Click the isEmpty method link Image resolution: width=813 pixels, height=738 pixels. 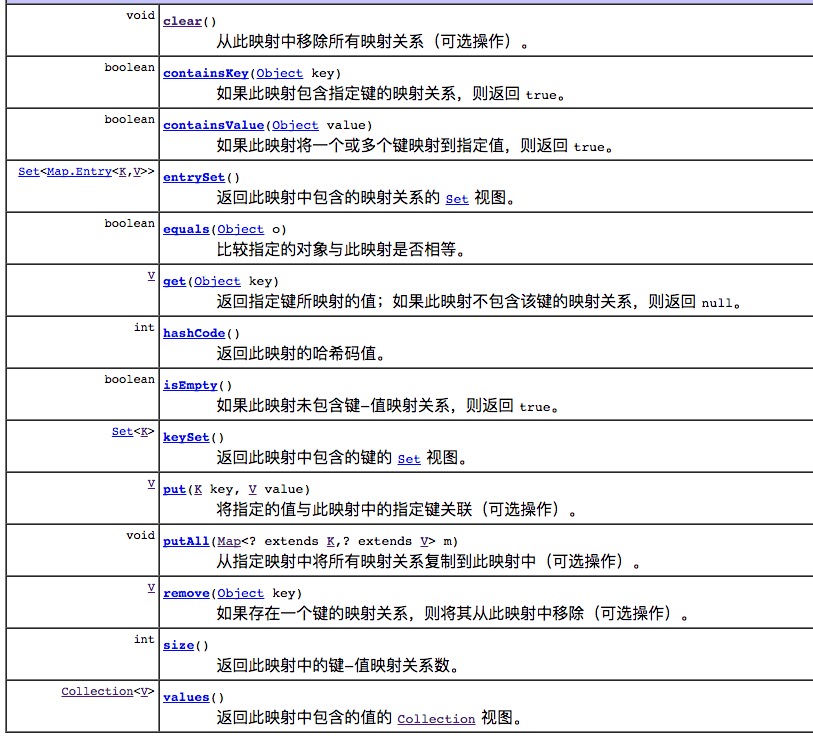190,385
